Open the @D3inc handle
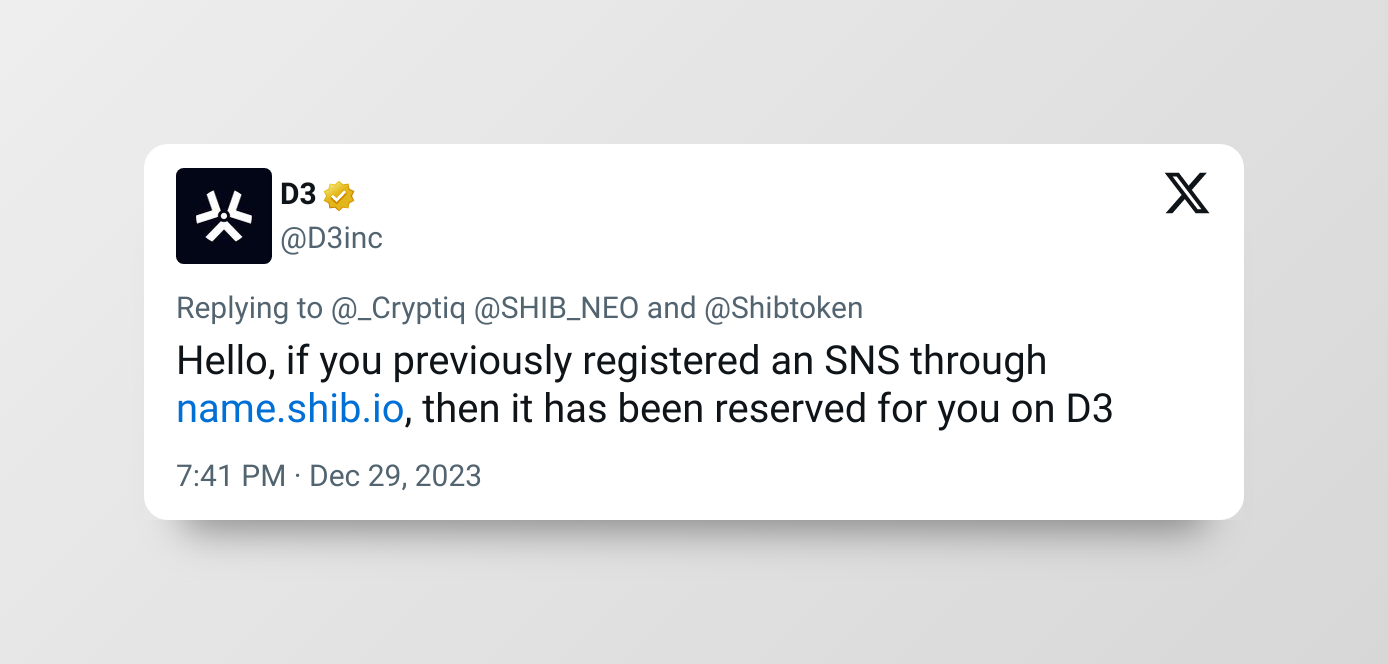This screenshot has height=664, width=1388. tap(331, 239)
